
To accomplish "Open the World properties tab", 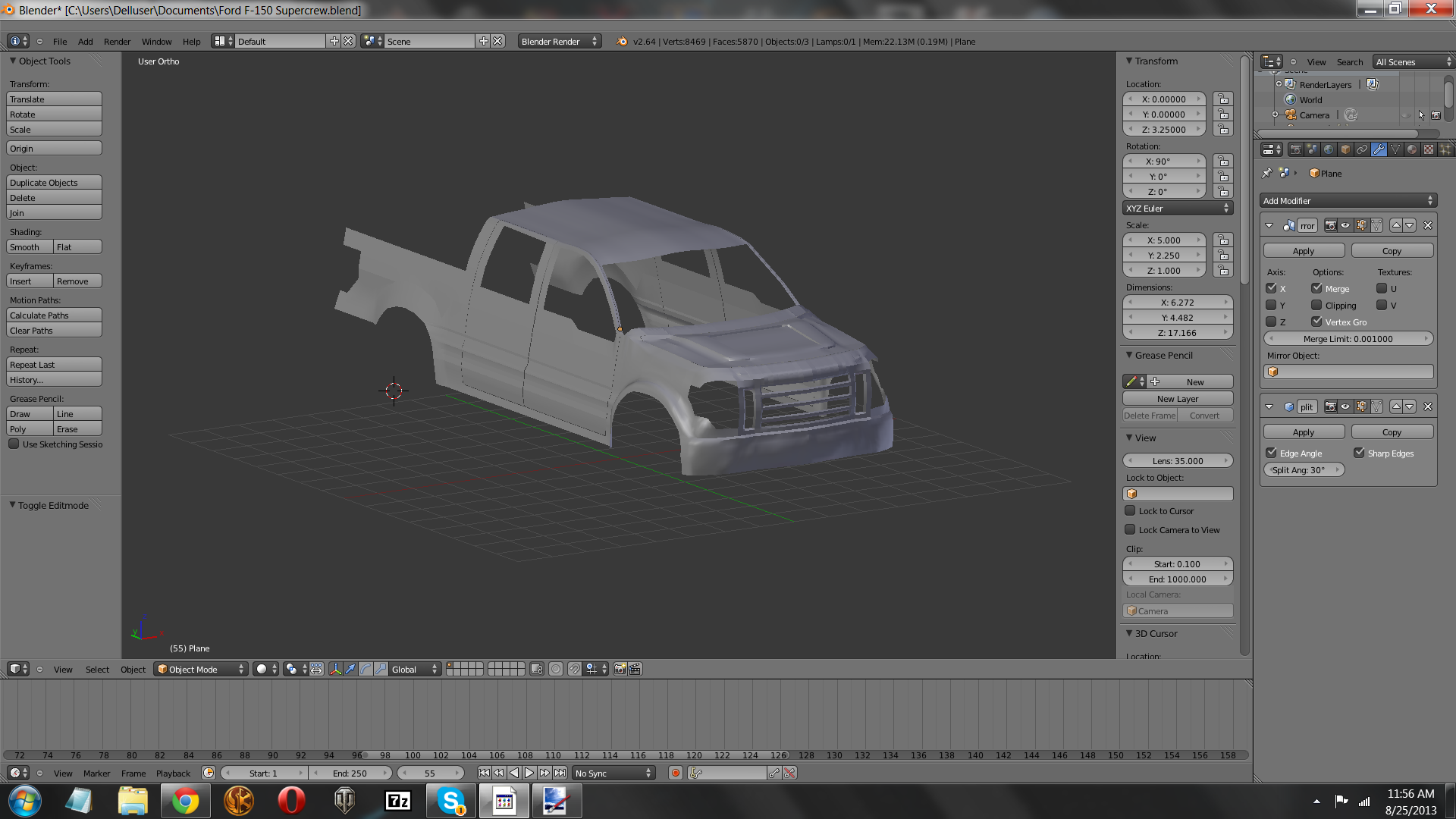I will coord(1329,149).
